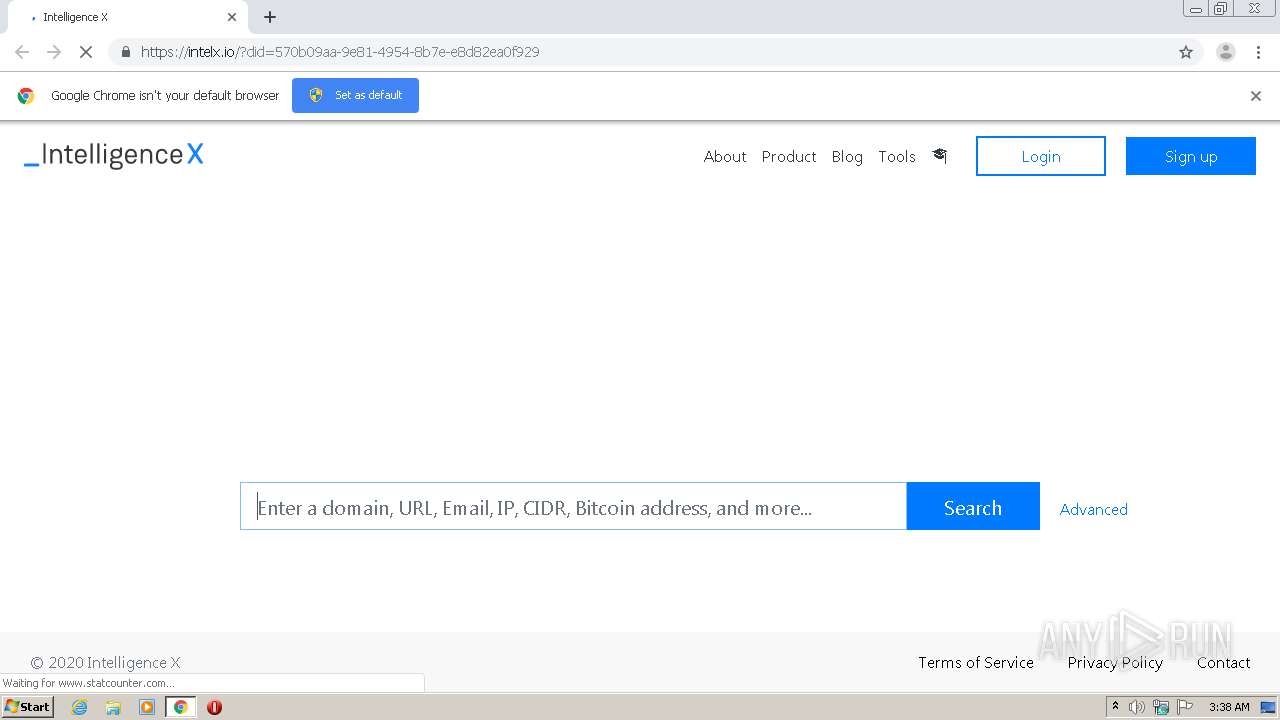Click the system clock showing 3:38 AM
This screenshot has height=720, width=1280.
tap(1229, 707)
